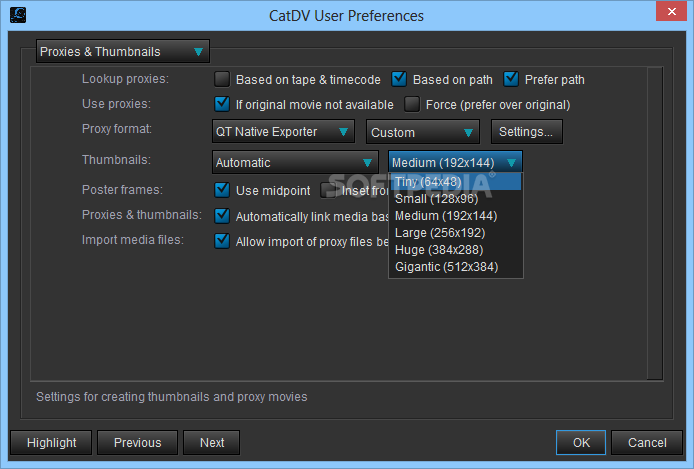The width and height of the screenshot is (694, 469).
Task: Open proxy format Settings... button
Action: pyautogui.click(x=526, y=131)
